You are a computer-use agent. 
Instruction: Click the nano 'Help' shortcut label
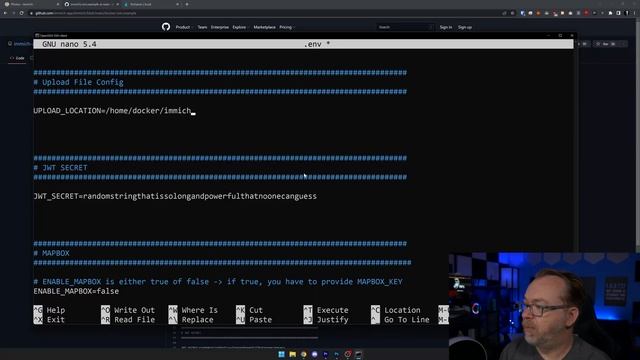tap(56, 310)
